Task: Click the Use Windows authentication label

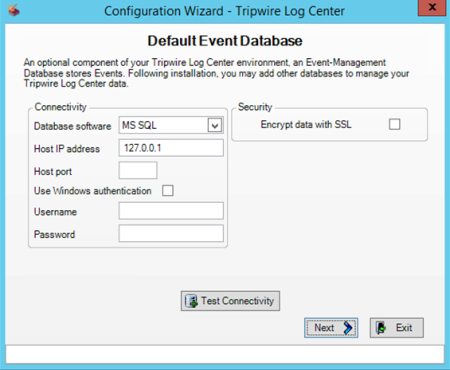Action: tap(93, 191)
